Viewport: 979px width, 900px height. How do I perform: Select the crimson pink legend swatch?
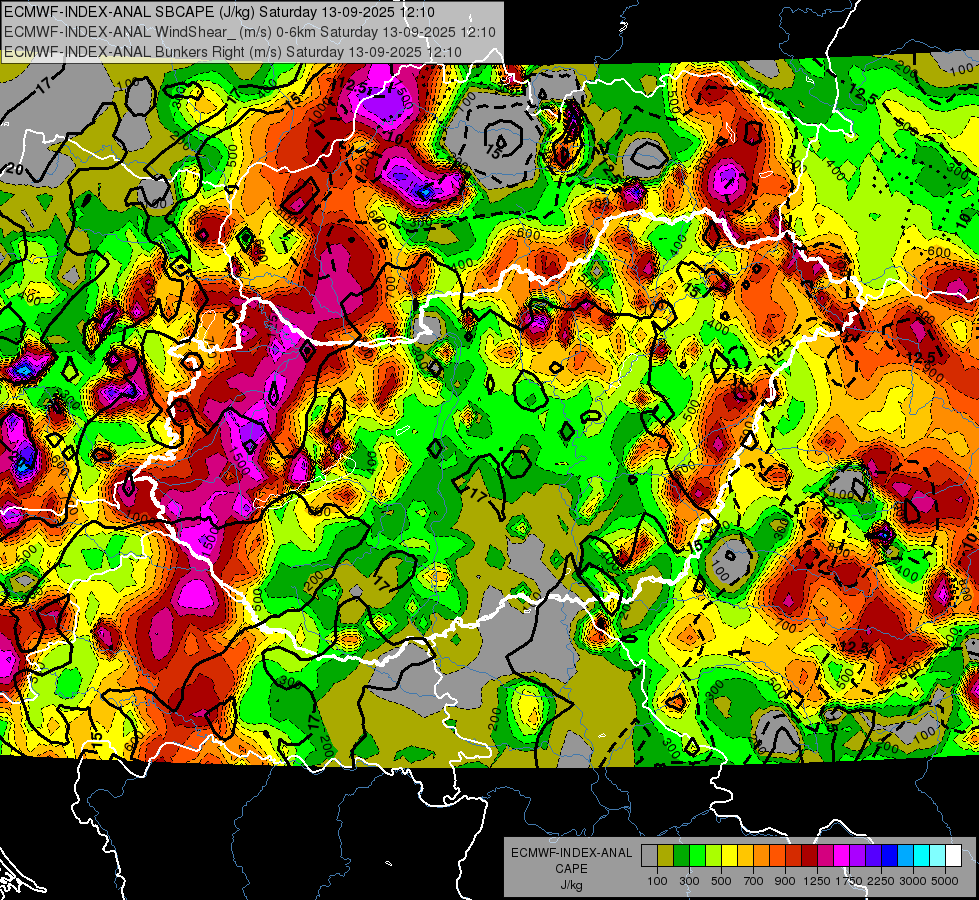pyautogui.click(x=825, y=855)
